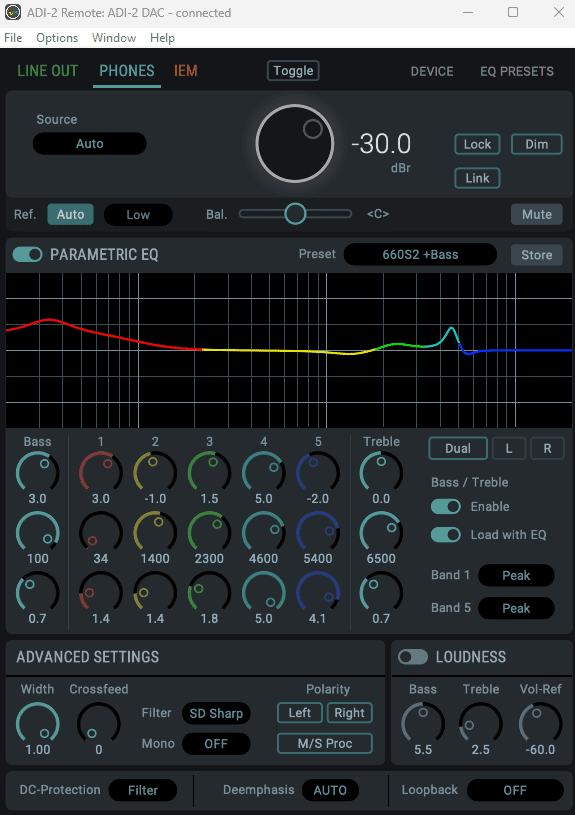Click band 1 frequency knob at 34
Screen dimensions: 575x815
pyautogui.click(x=100, y=532)
